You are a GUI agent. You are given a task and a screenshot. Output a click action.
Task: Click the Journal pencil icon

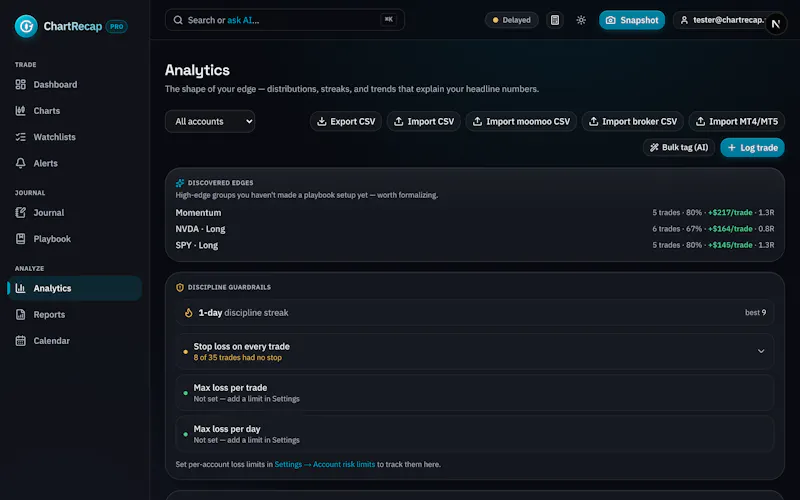(20, 213)
